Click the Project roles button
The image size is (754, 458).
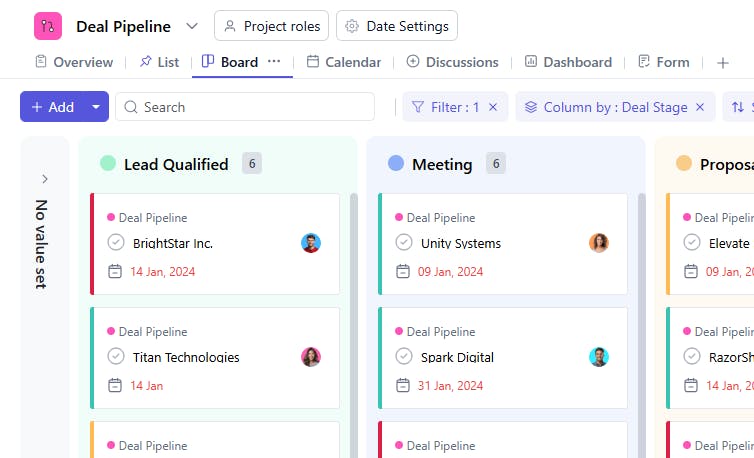click(x=271, y=26)
